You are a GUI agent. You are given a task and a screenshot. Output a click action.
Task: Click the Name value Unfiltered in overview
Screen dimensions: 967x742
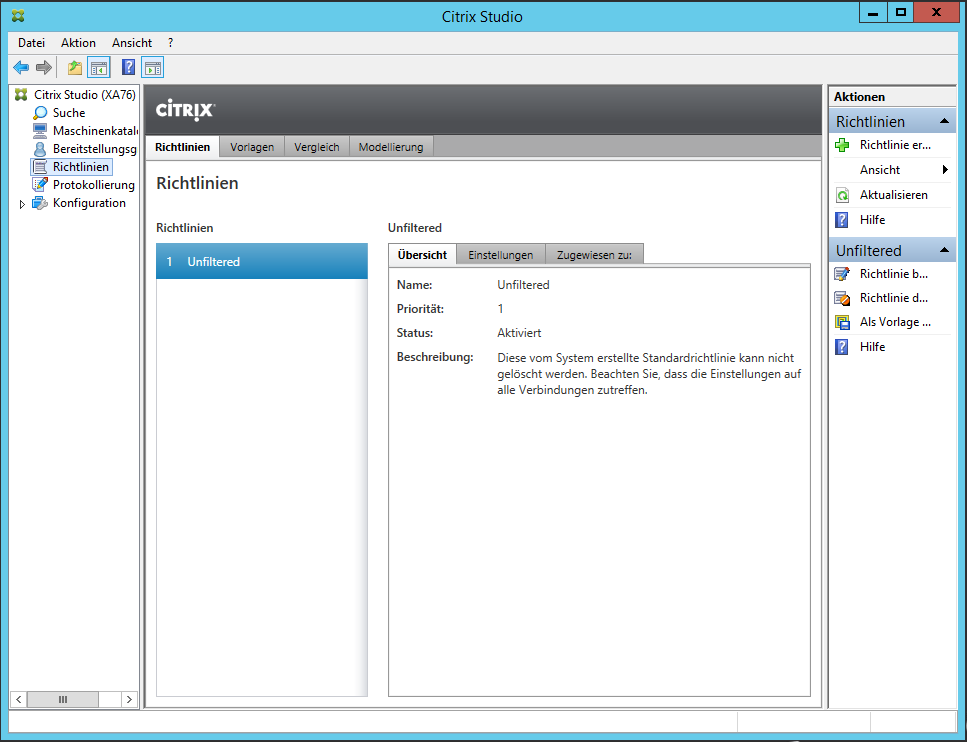coord(523,285)
